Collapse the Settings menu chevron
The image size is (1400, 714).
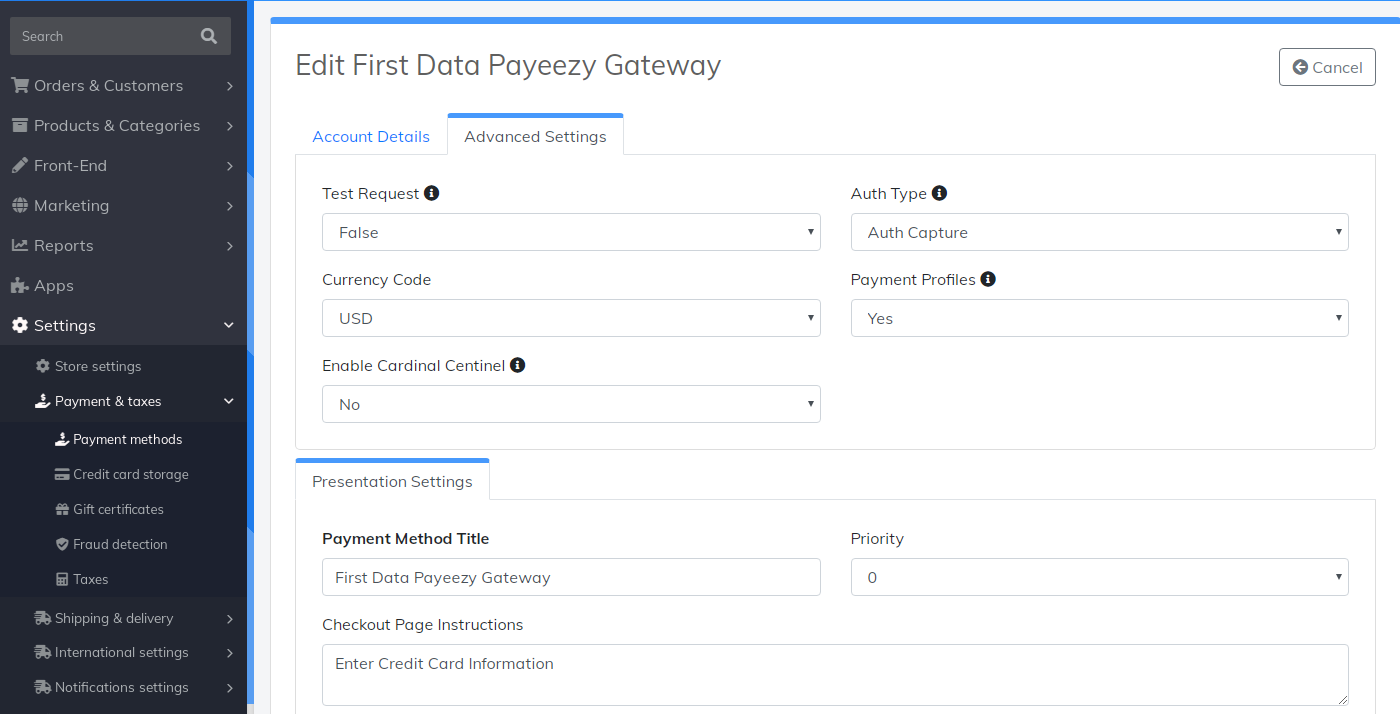229,325
